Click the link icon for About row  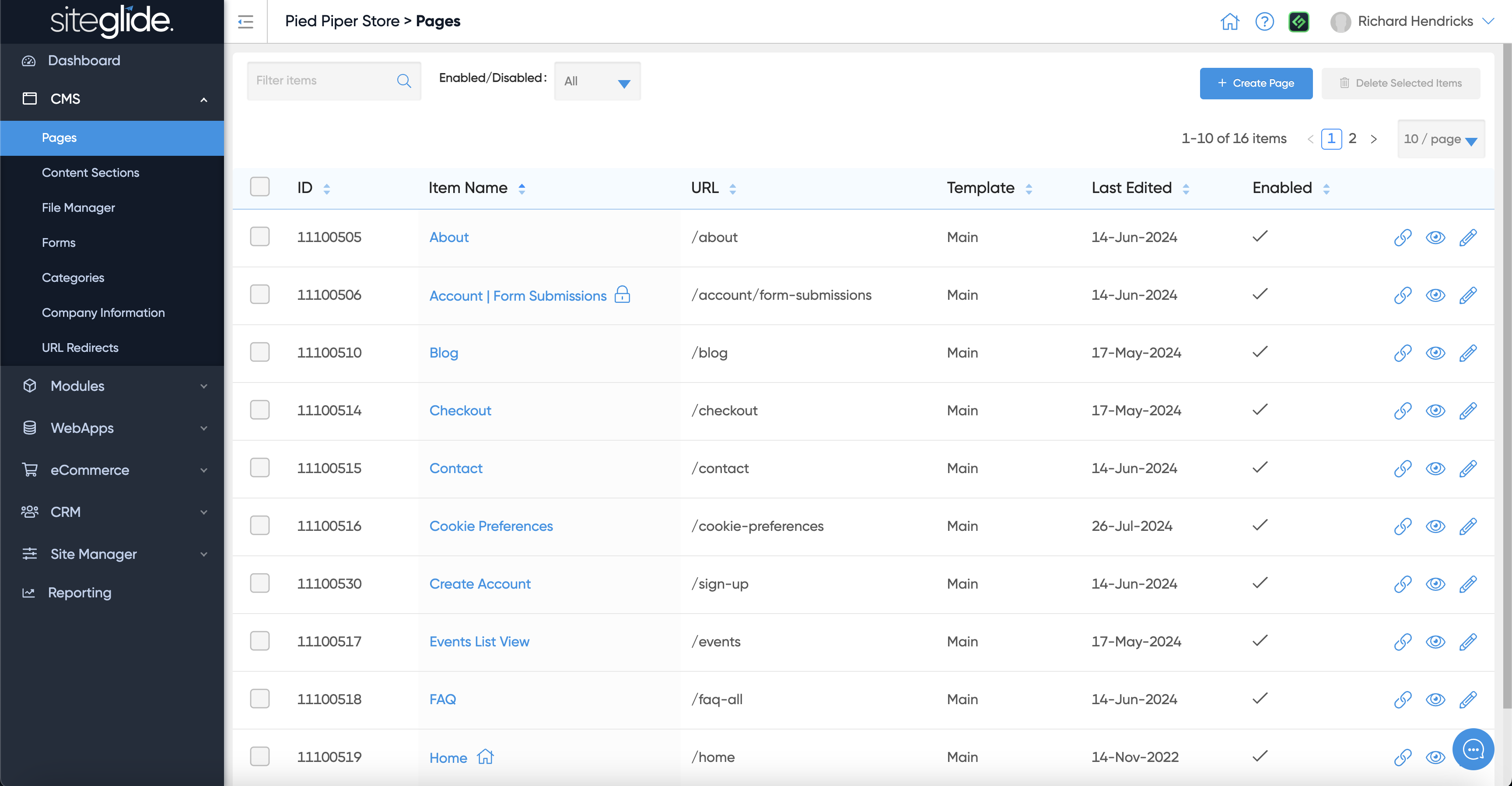[x=1402, y=237]
